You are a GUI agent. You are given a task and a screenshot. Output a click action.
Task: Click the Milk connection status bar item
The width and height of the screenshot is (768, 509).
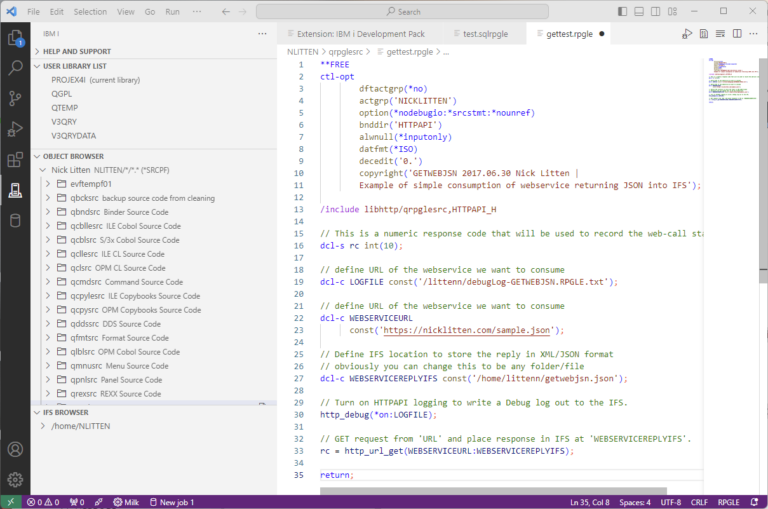click(x=126, y=502)
